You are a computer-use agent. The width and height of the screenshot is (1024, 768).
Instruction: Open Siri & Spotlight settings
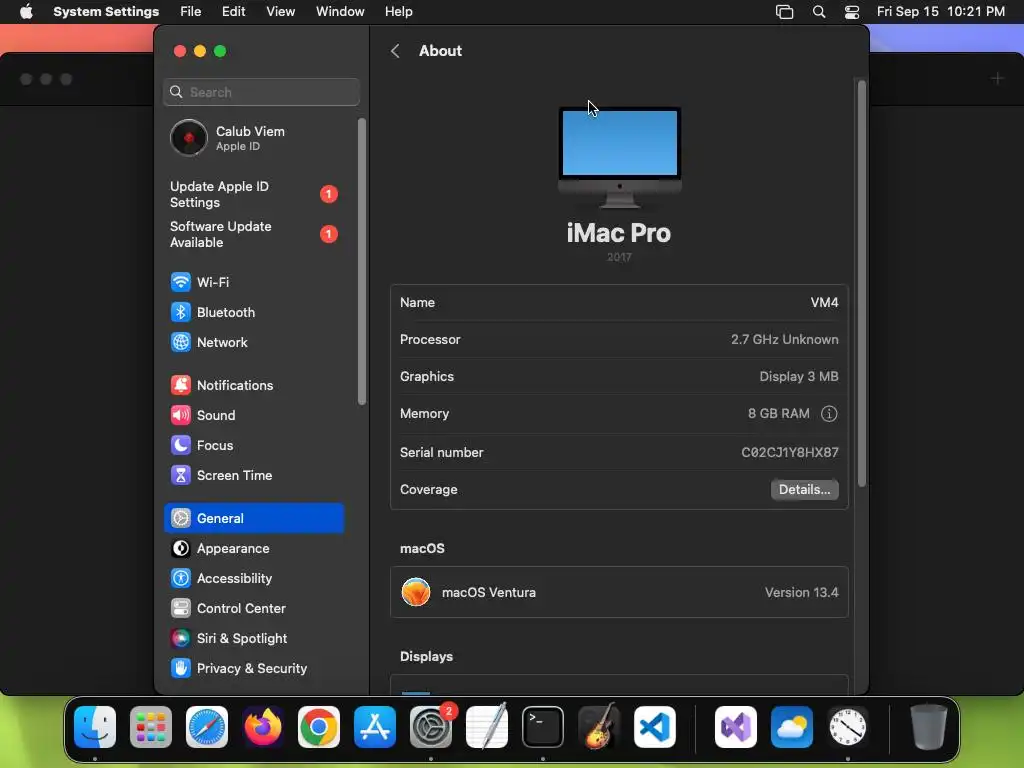click(x=253, y=639)
